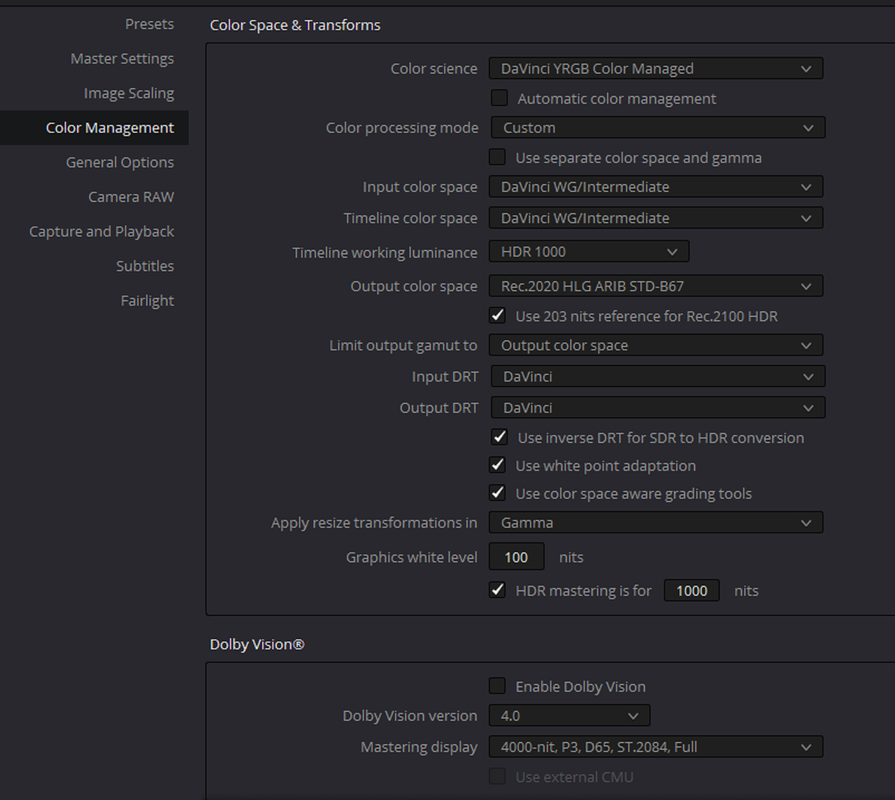Click the Graphics white level label
Image resolution: width=895 pixels, height=800 pixels.
click(x=412, y=557)
